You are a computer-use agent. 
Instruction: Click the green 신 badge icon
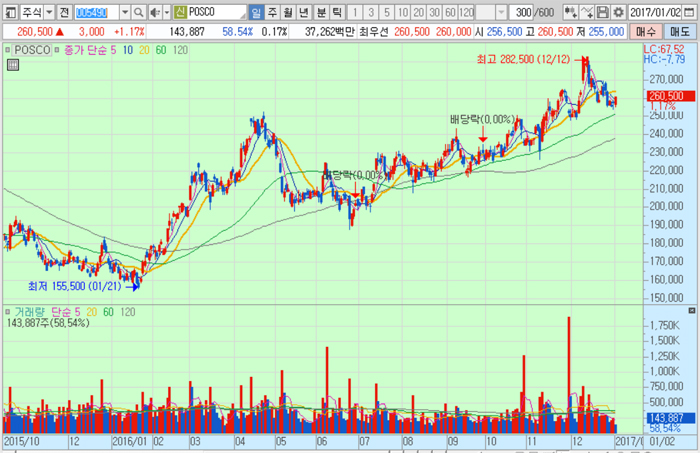tap(179, 12)
